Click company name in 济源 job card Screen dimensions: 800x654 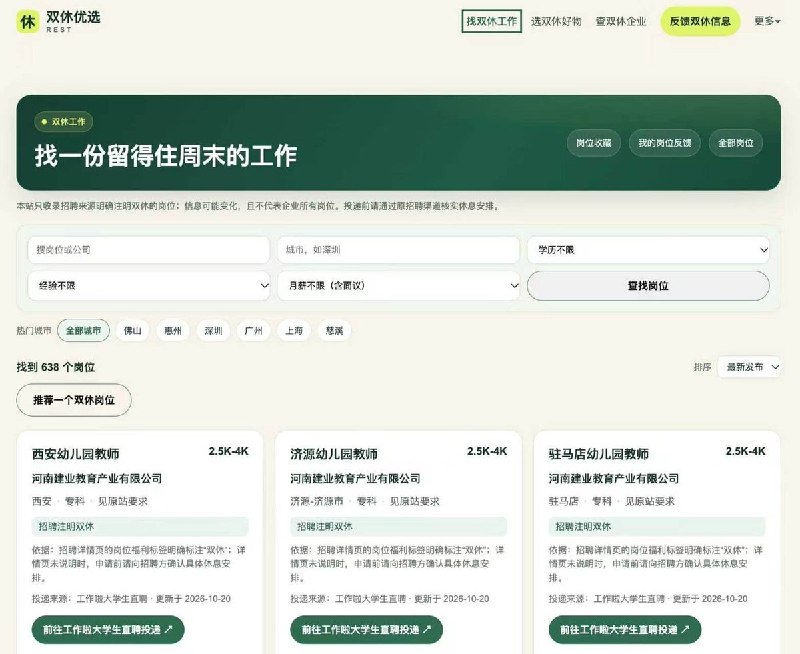(x=356, y=479)
